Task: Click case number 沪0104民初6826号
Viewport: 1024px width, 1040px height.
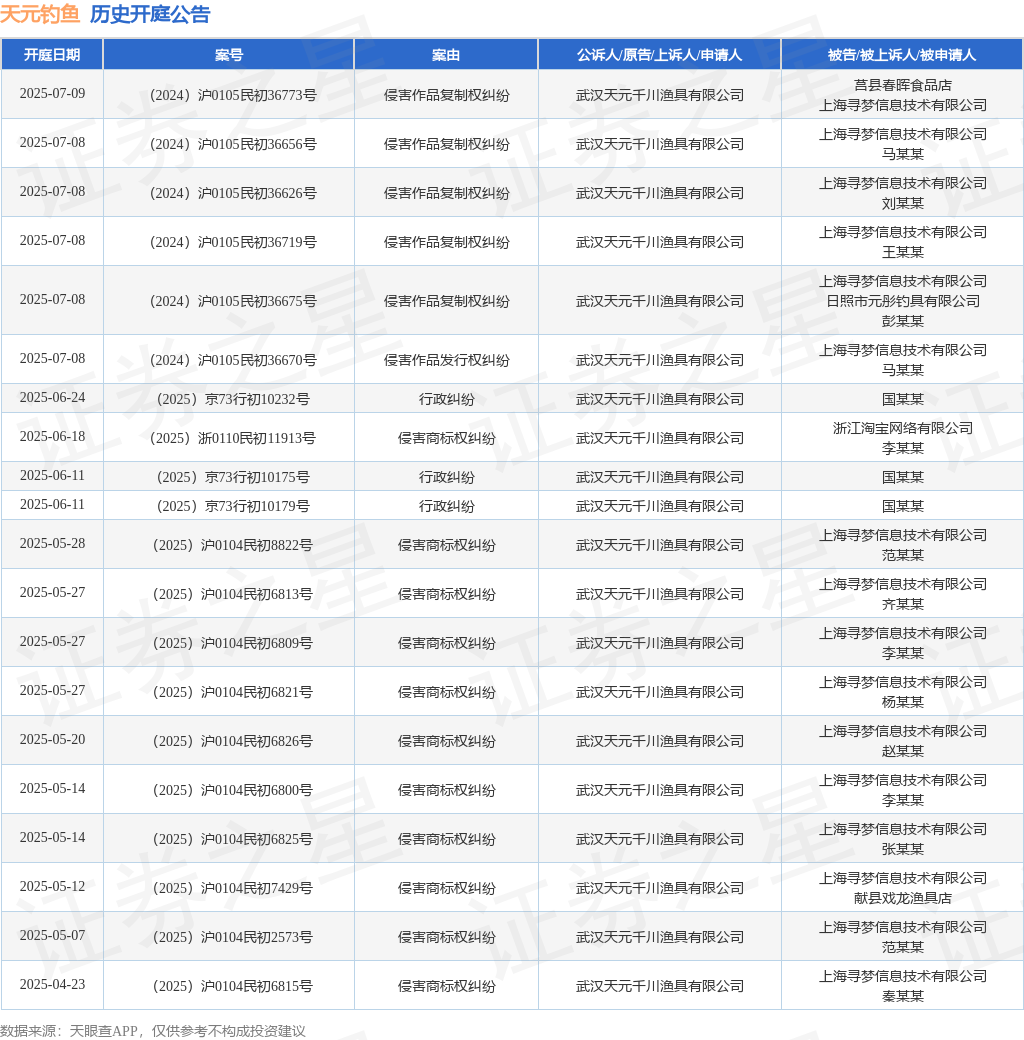Action: click(x=257, y=742)
